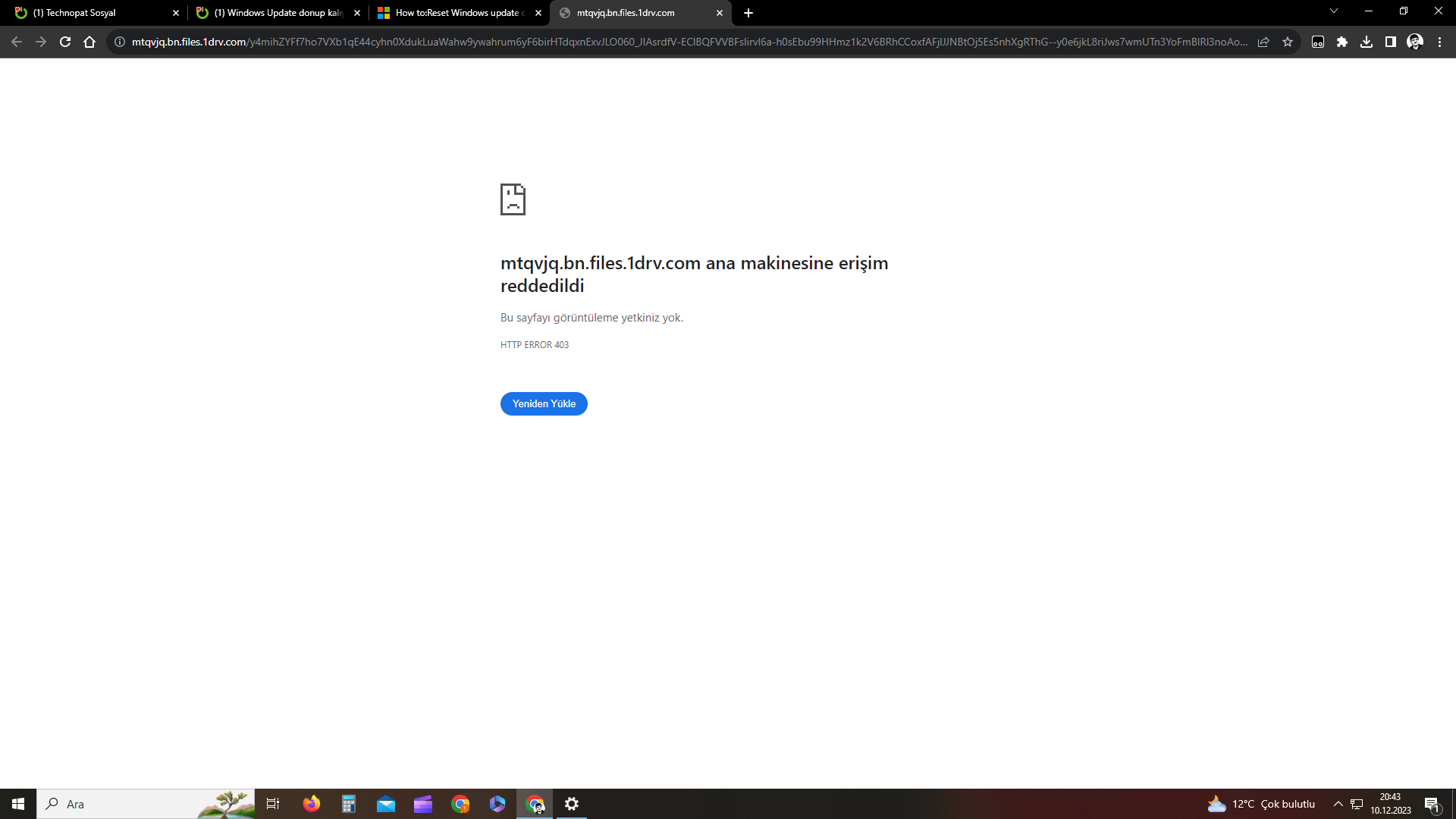Open a new tab with plus button
Viewport: 1456px width, 819px height.
[748, 13]
